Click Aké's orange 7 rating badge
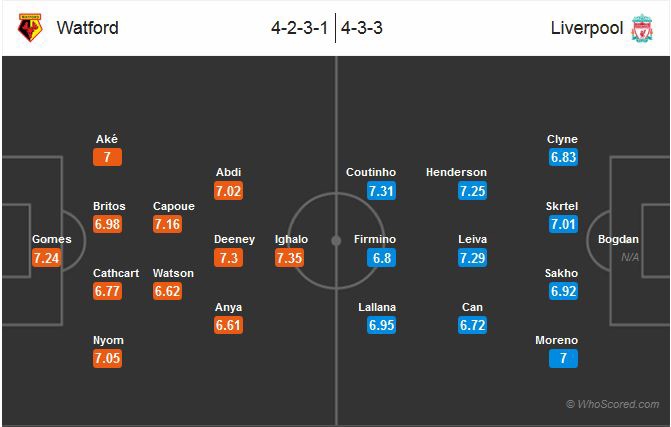The width and height of the screenshot is (671, 427). 107,157
